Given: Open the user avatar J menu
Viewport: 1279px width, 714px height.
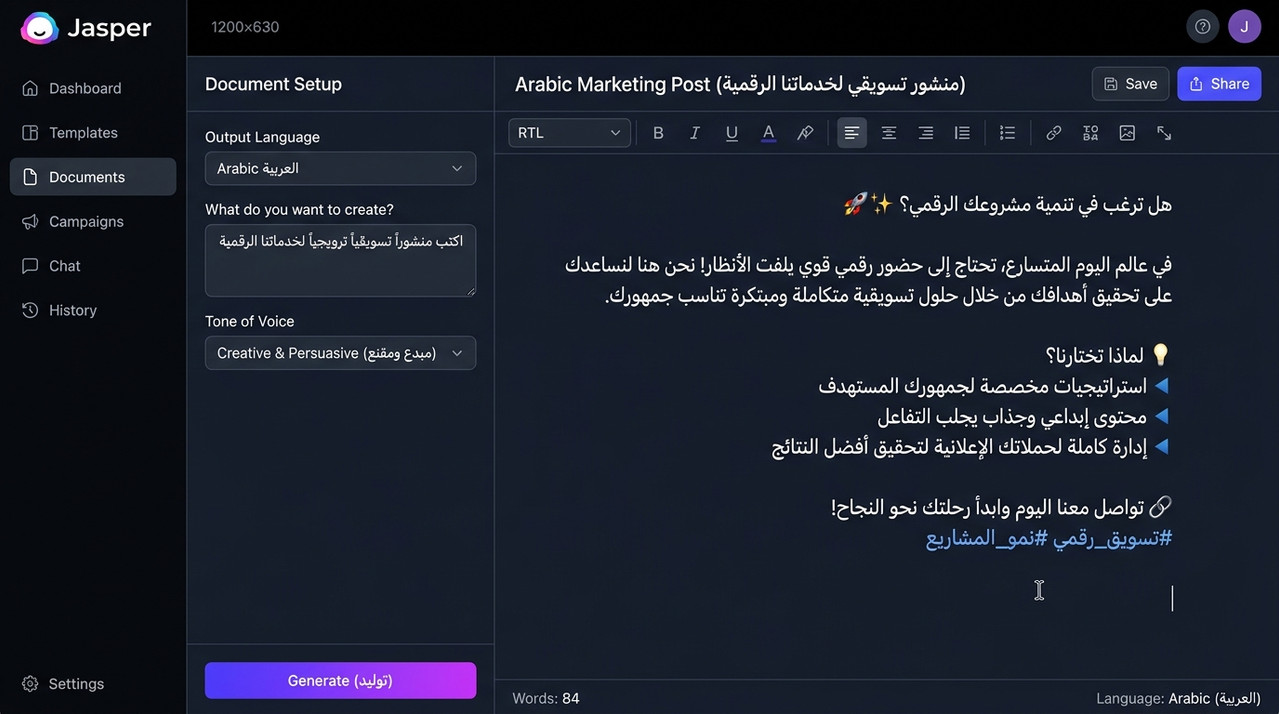Looking at the screenshot, I should coord(1244,27).
